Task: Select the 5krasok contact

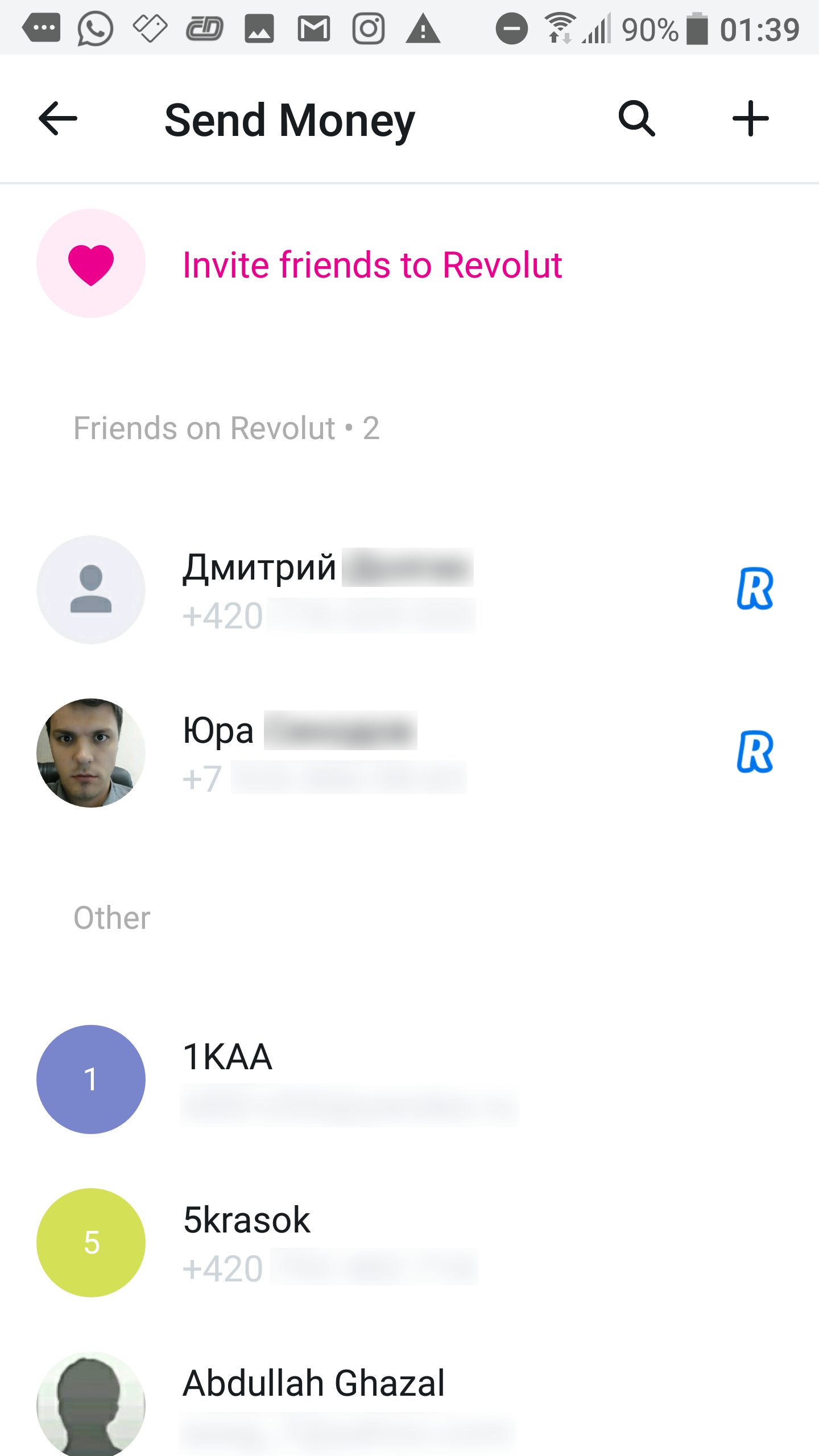Action: click(409, 1243)
